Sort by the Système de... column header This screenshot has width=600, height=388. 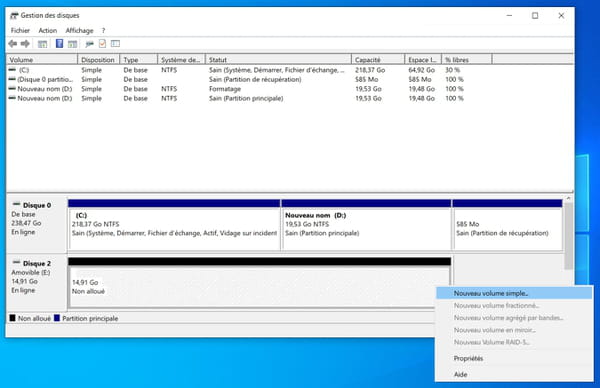[181, 60]
